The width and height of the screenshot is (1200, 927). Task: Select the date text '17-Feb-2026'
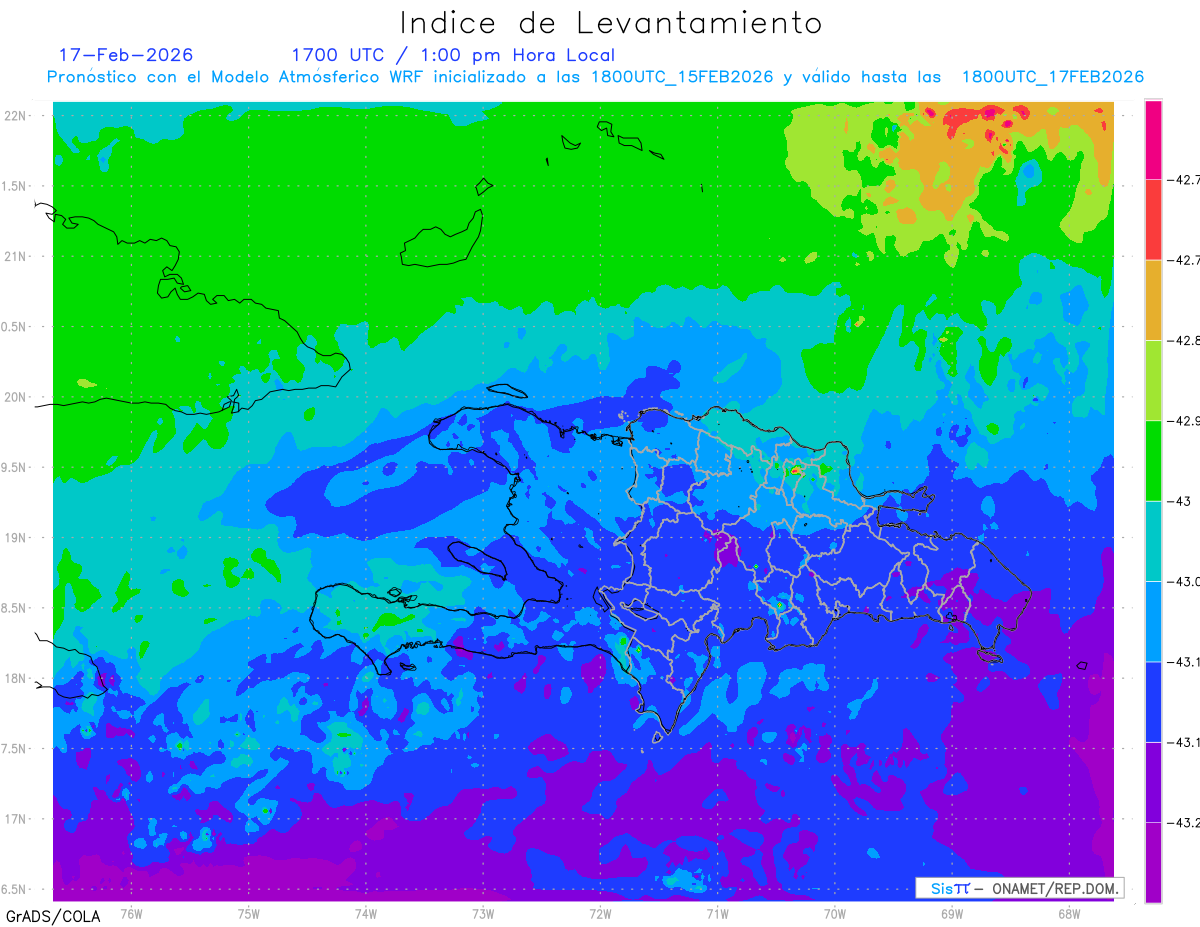point(126,55)
